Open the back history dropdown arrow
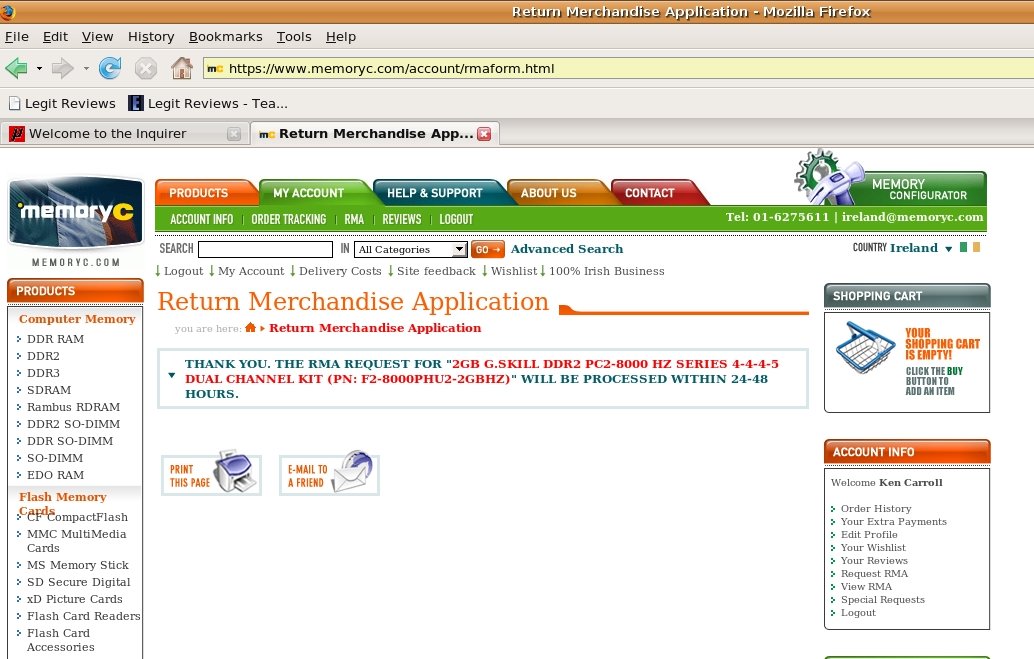The height and width of the screenshot is (659, 1034). tap(39, 69)
